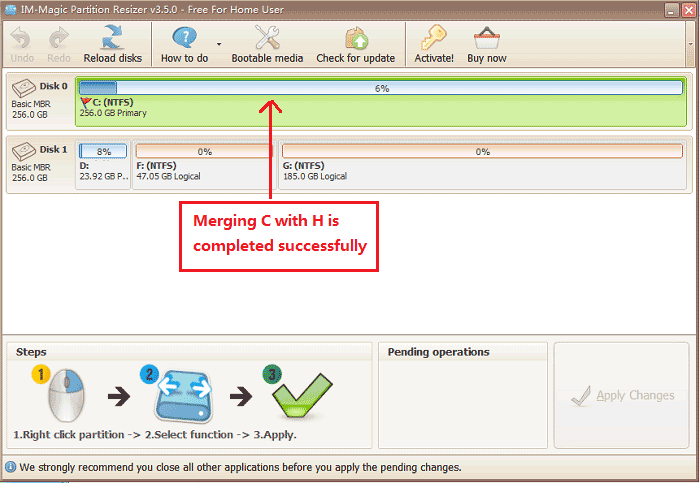Click the C: partition 6% usage bar
700x483 pixels.
coord(381,87)
